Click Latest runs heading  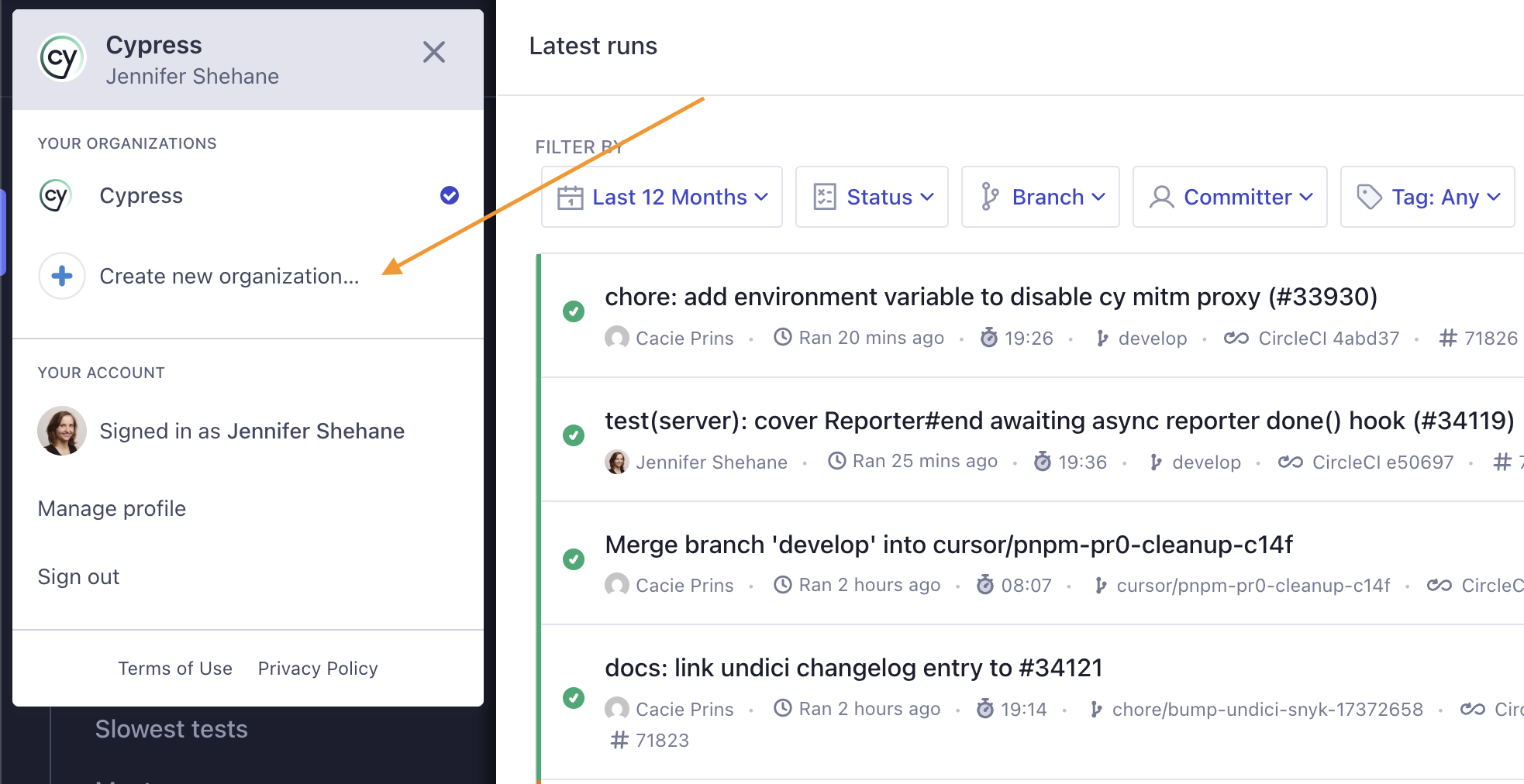pyautogui.click(x=593, y=46)
